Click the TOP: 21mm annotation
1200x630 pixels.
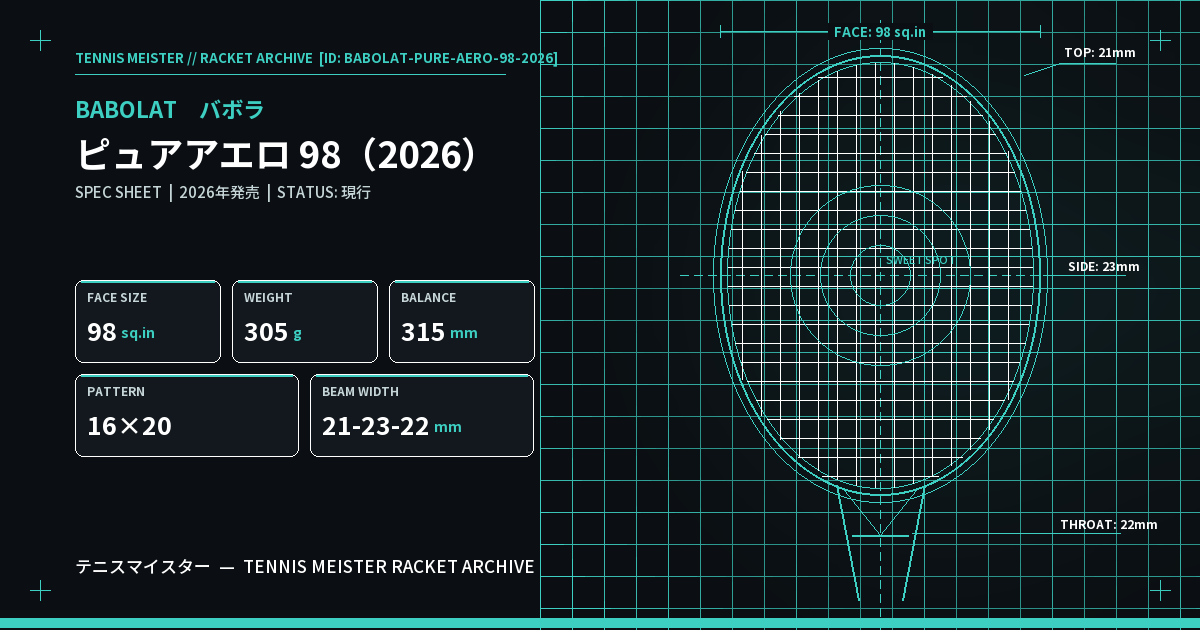point(1099,53)
